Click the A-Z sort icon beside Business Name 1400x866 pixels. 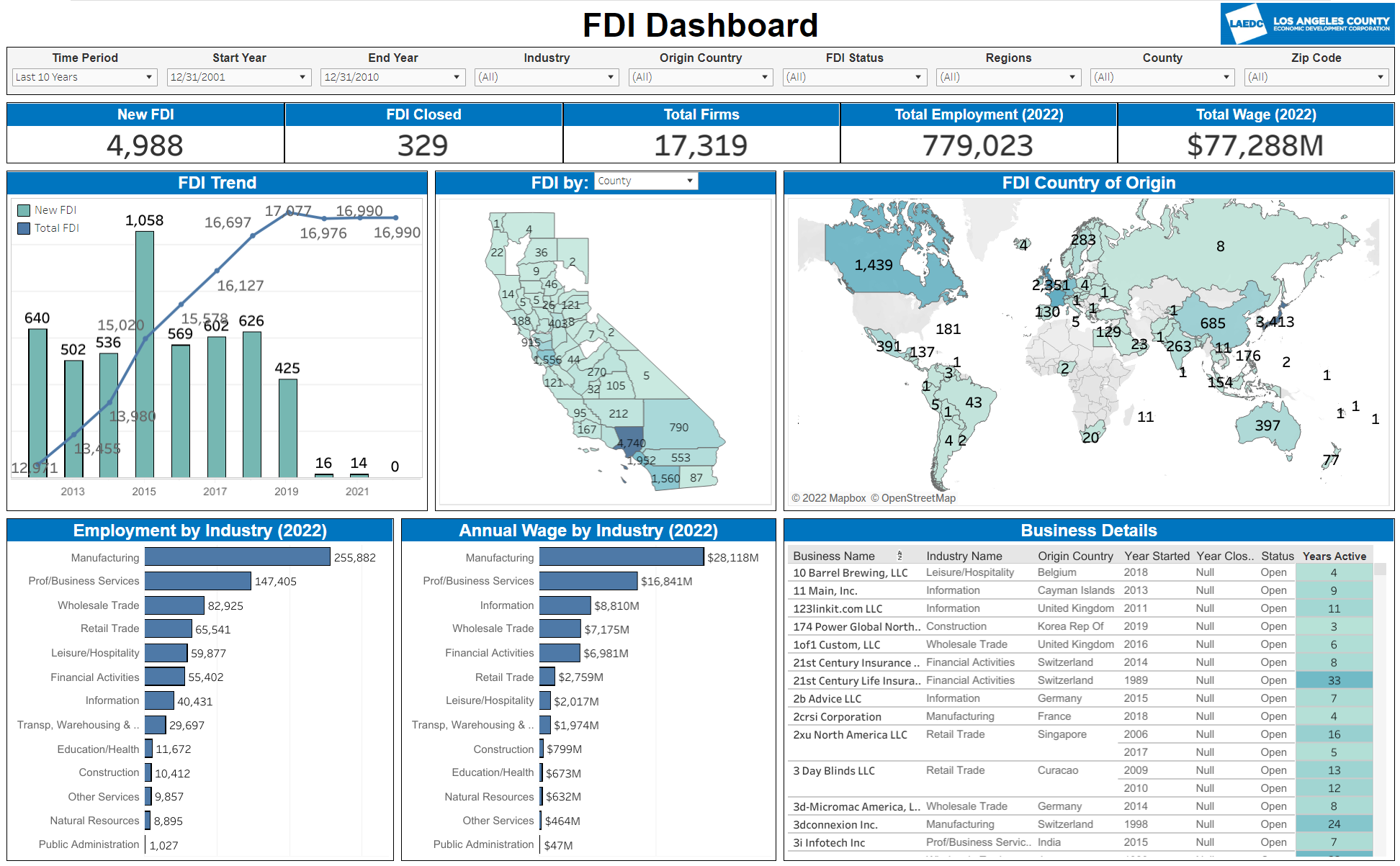(x=899, y=556)
